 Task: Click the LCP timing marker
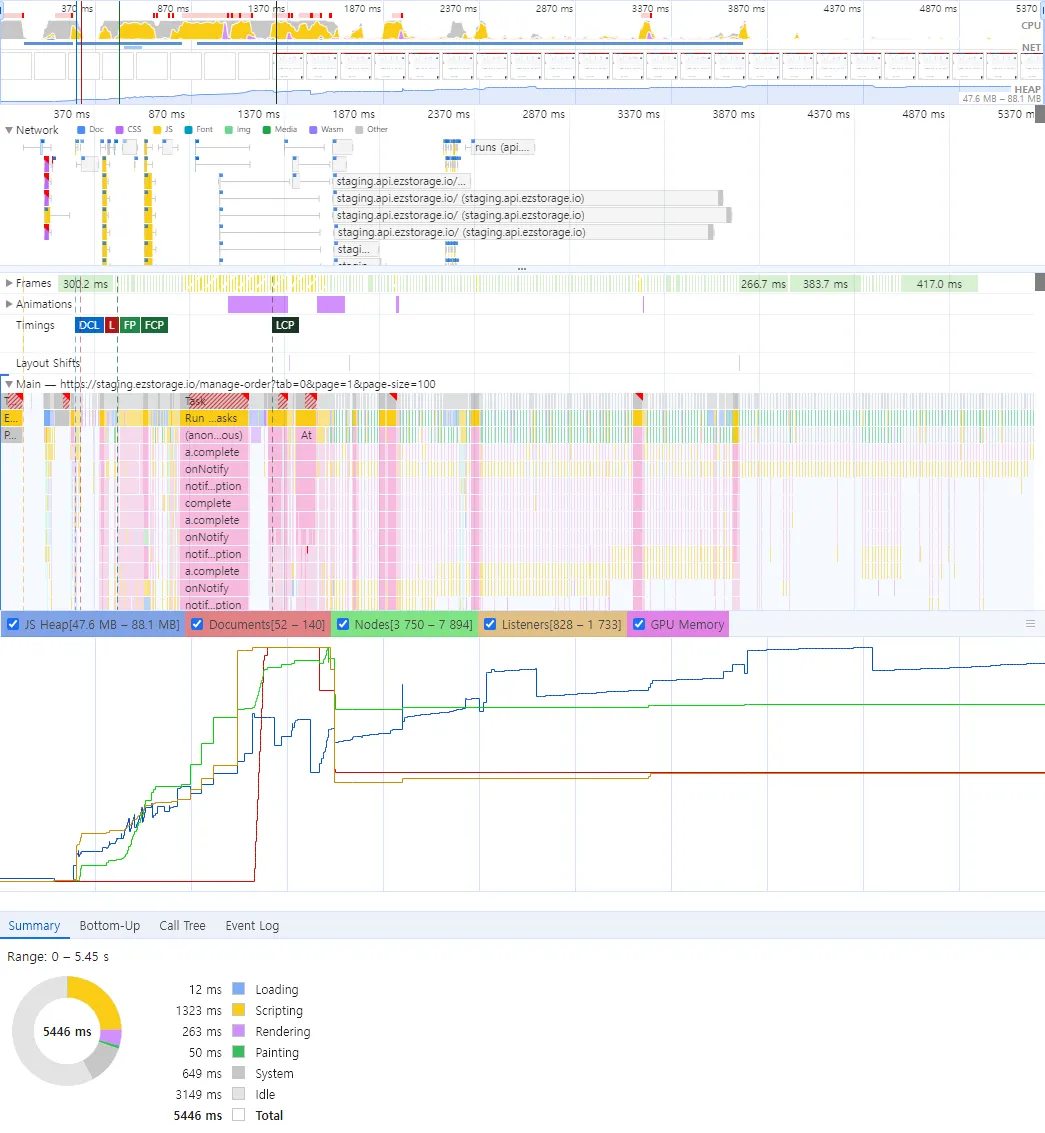coord(285,325)
